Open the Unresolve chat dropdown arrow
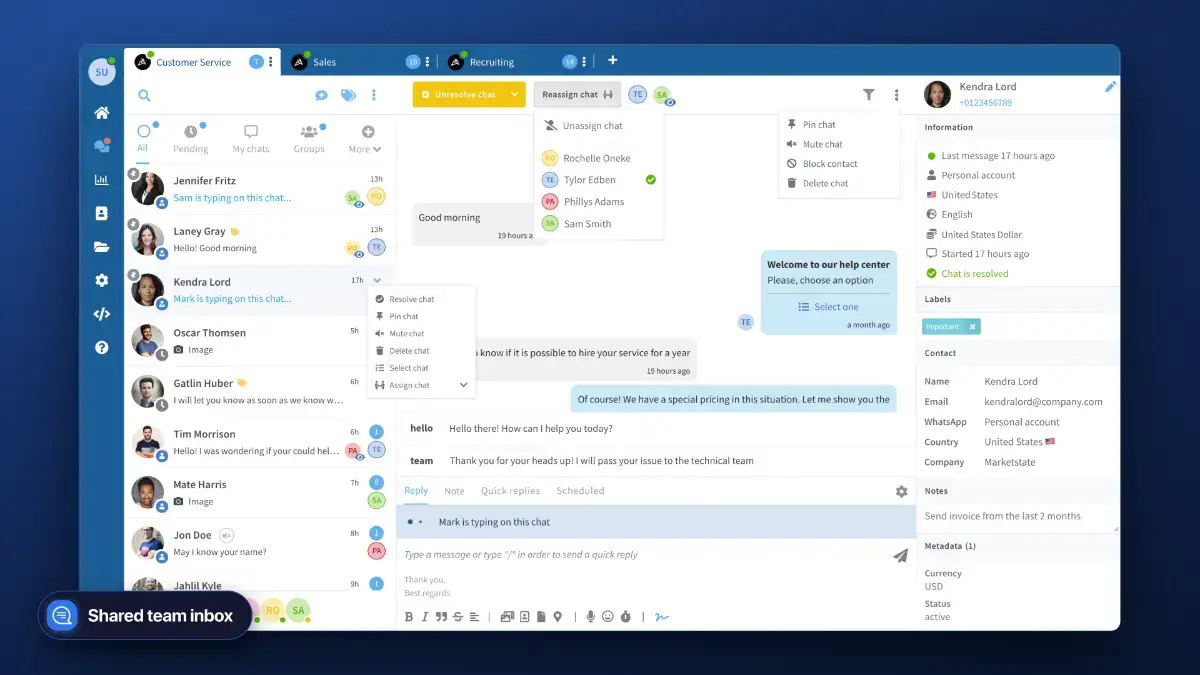 coord(514,95)
